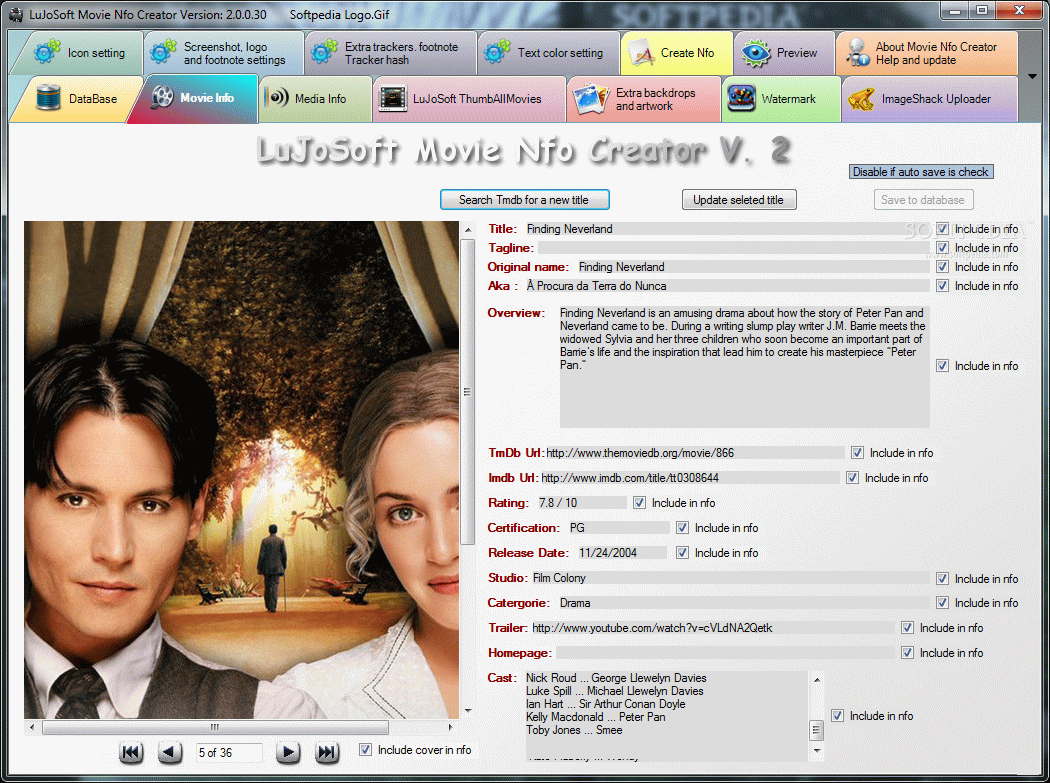Show the next cover image
1050x783 pixels.
click(x=288, y=752)
